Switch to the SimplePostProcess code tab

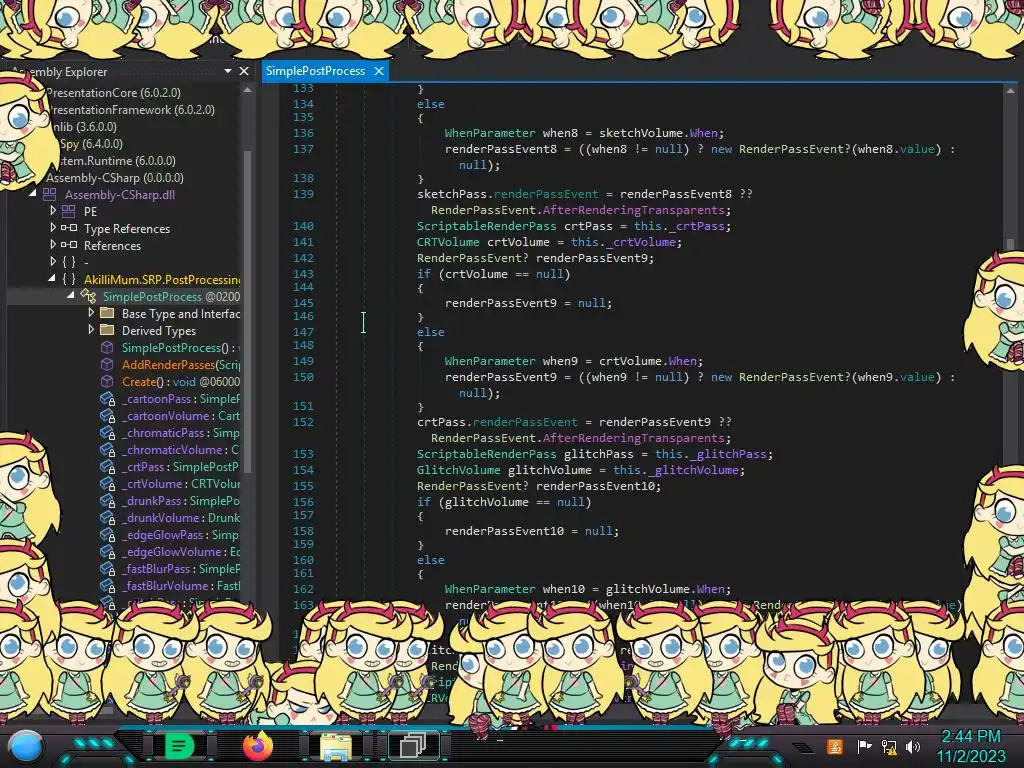pyautogui.click(x=315, y=71)
